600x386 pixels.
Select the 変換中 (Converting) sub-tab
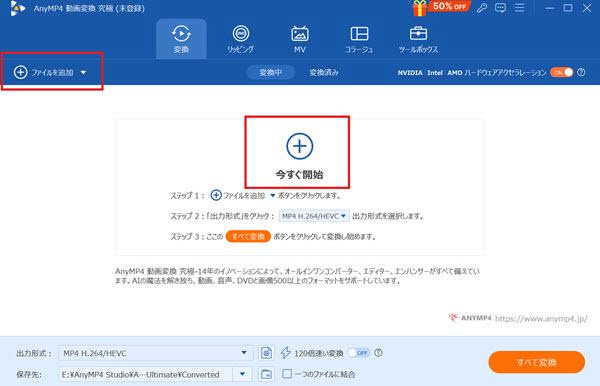pos(271,72)
